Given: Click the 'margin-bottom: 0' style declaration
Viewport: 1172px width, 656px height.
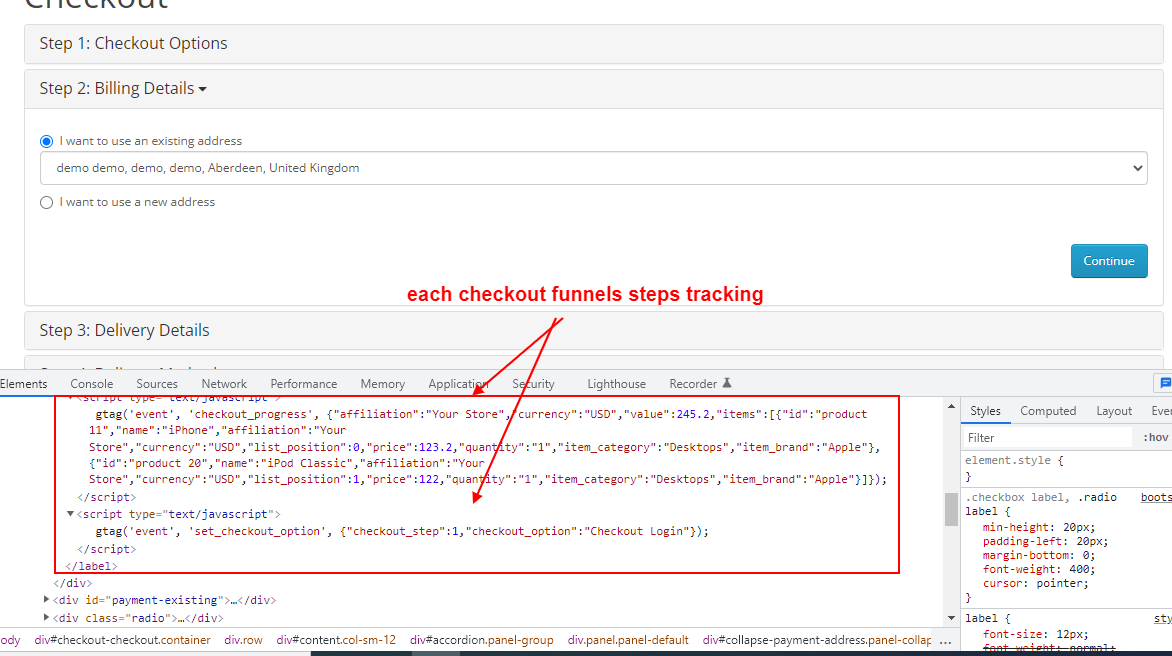Looking at the screenshot, I should 1039,555.
